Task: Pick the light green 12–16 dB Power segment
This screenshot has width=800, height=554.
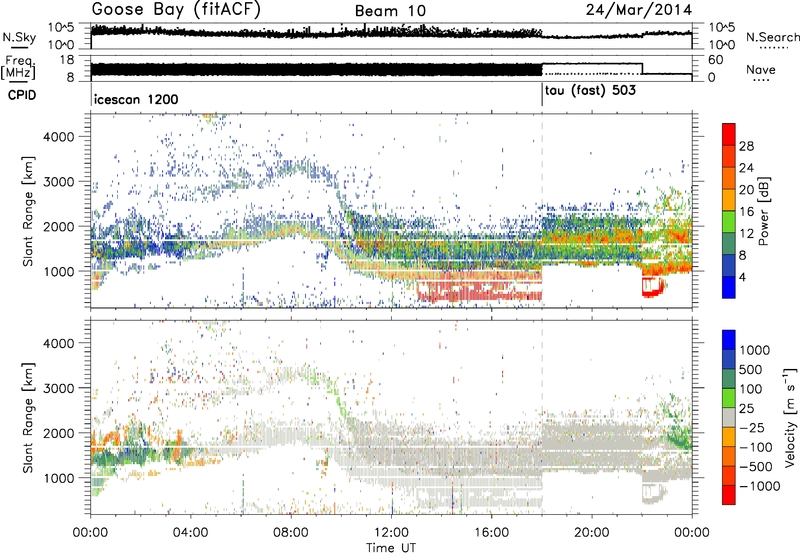Action: (729, 222)
